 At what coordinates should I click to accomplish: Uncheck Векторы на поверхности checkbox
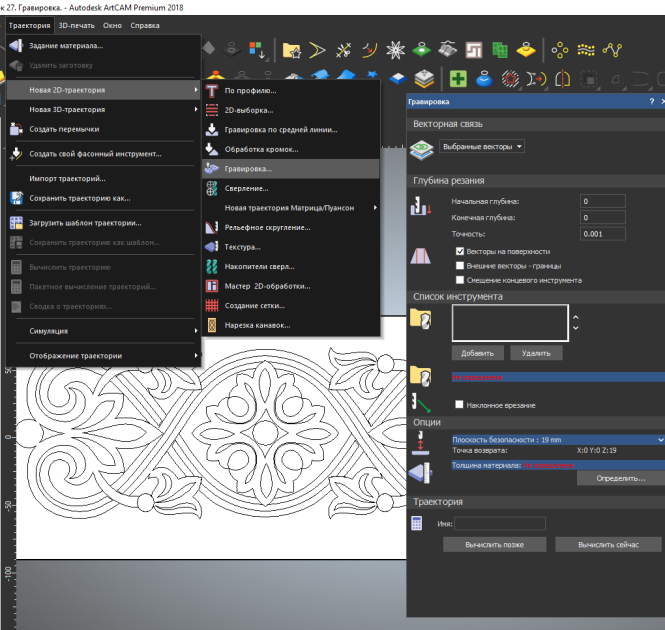click(x=460, y=251)
